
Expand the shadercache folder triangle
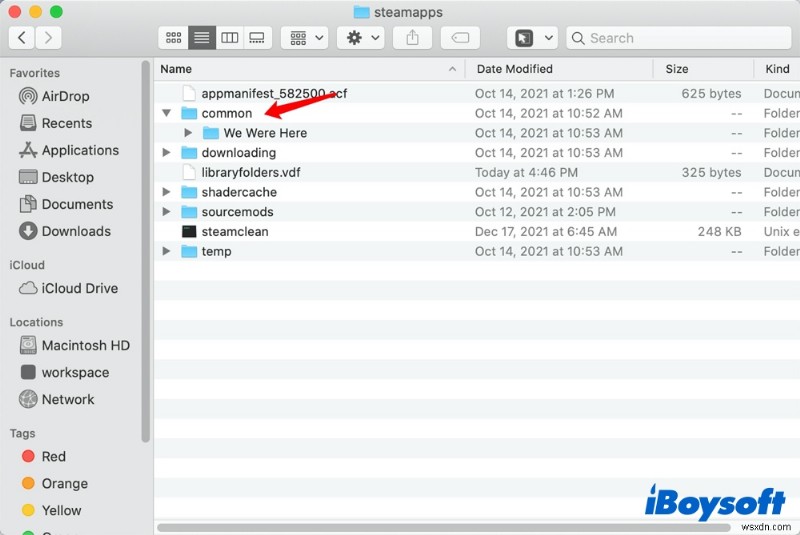pyautogui.click(x=166, y=192)
